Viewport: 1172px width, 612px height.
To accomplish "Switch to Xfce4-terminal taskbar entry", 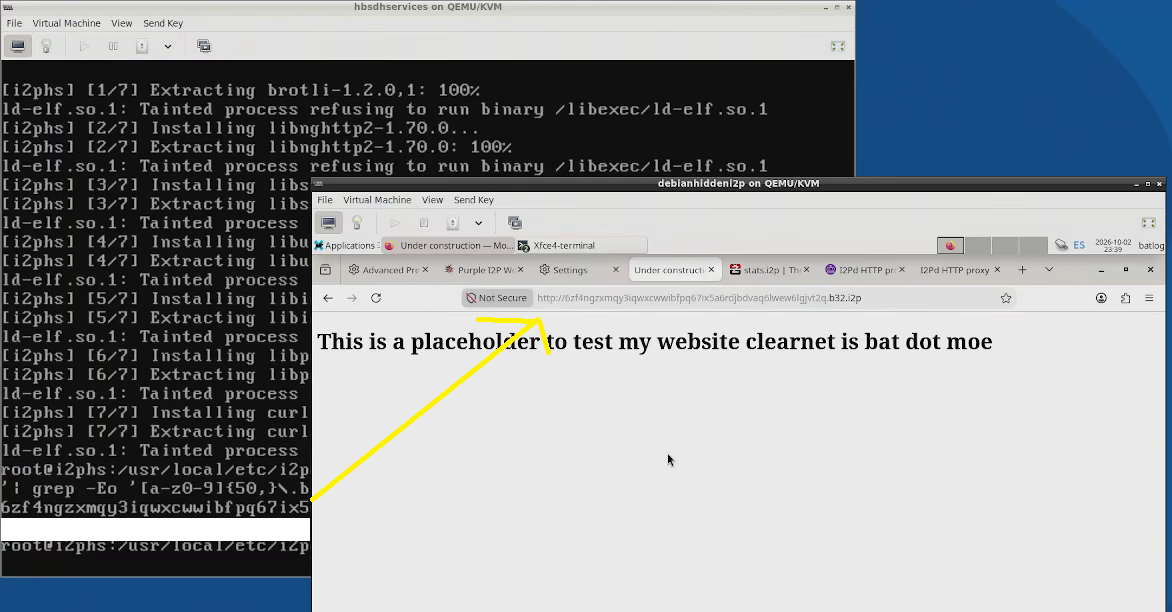I will point(582,245).
